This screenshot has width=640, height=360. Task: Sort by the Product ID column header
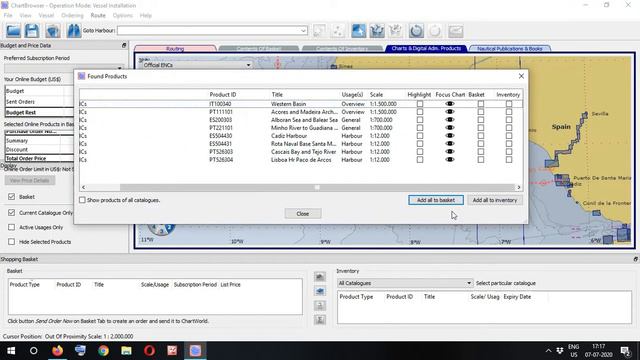click(x=223, y=95)
